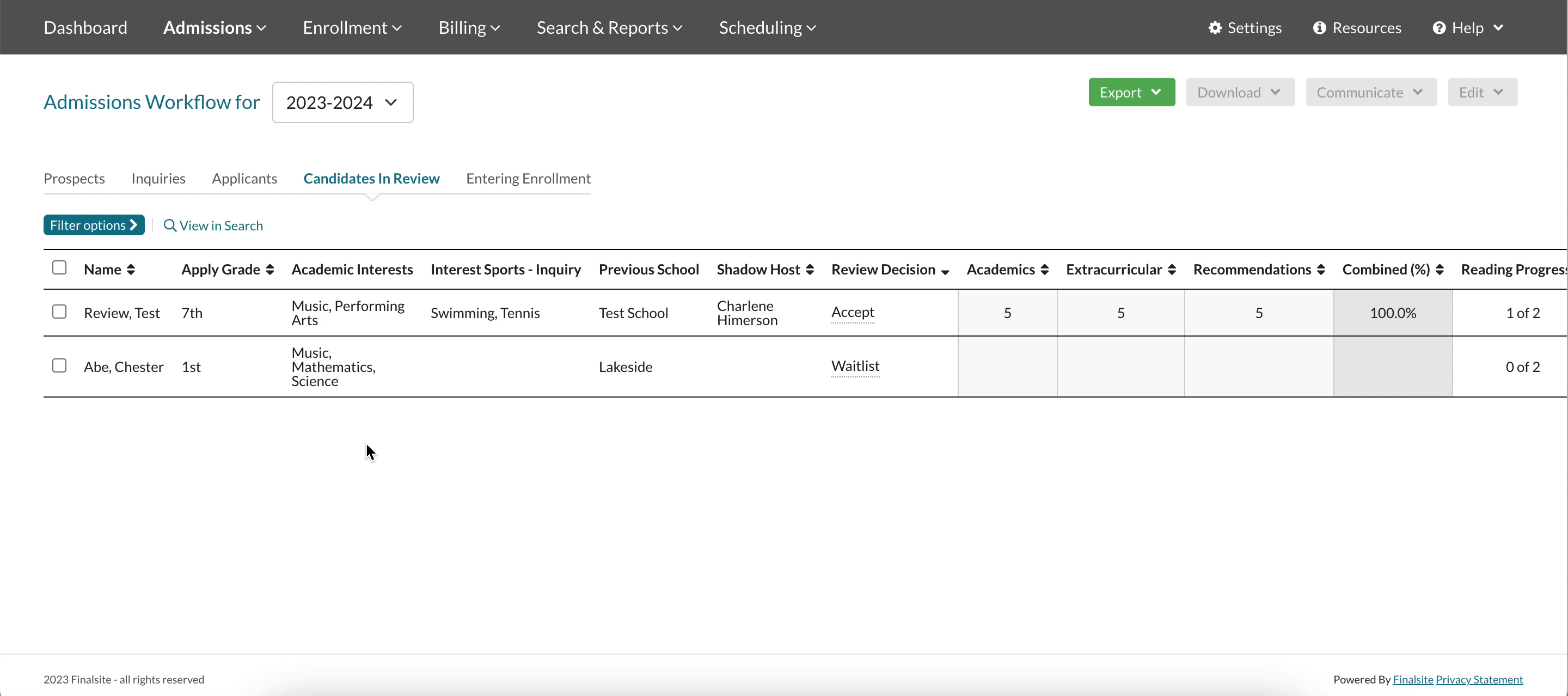Switch to the Applicants tab
1568x696 pixels.
244,179
